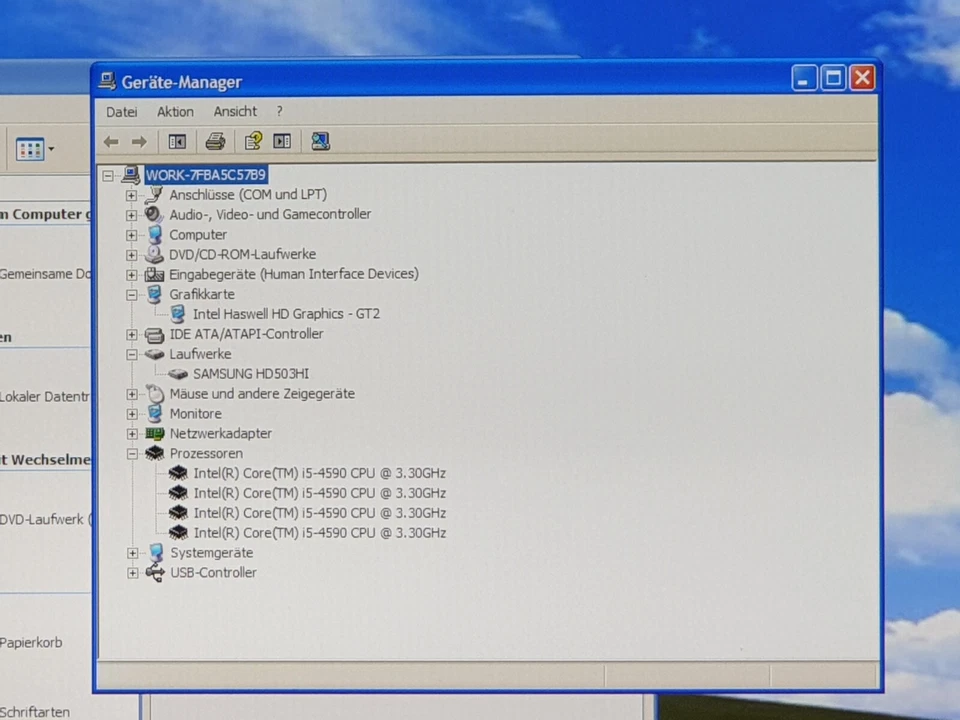This screenshot has width=960, height=720.
Task: Select Intel Haswell HD Graphics - GT2
Action: pyautogui.click(x=287, y=314)
